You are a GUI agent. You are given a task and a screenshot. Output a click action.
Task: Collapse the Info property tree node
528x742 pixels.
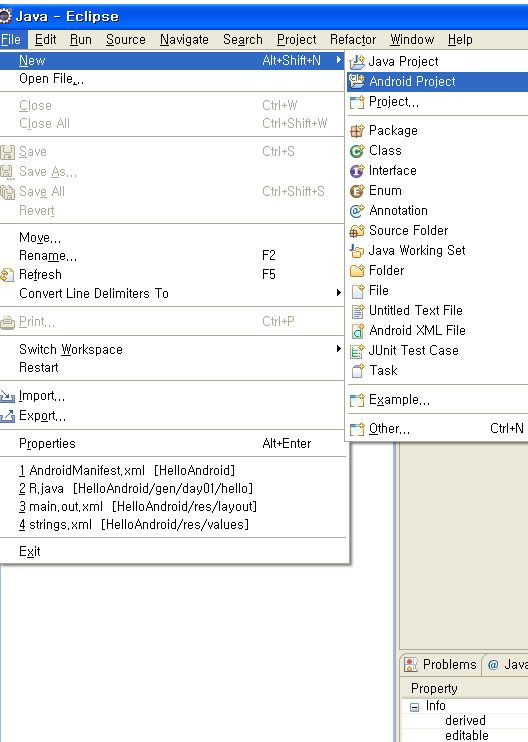click(414, 707)
